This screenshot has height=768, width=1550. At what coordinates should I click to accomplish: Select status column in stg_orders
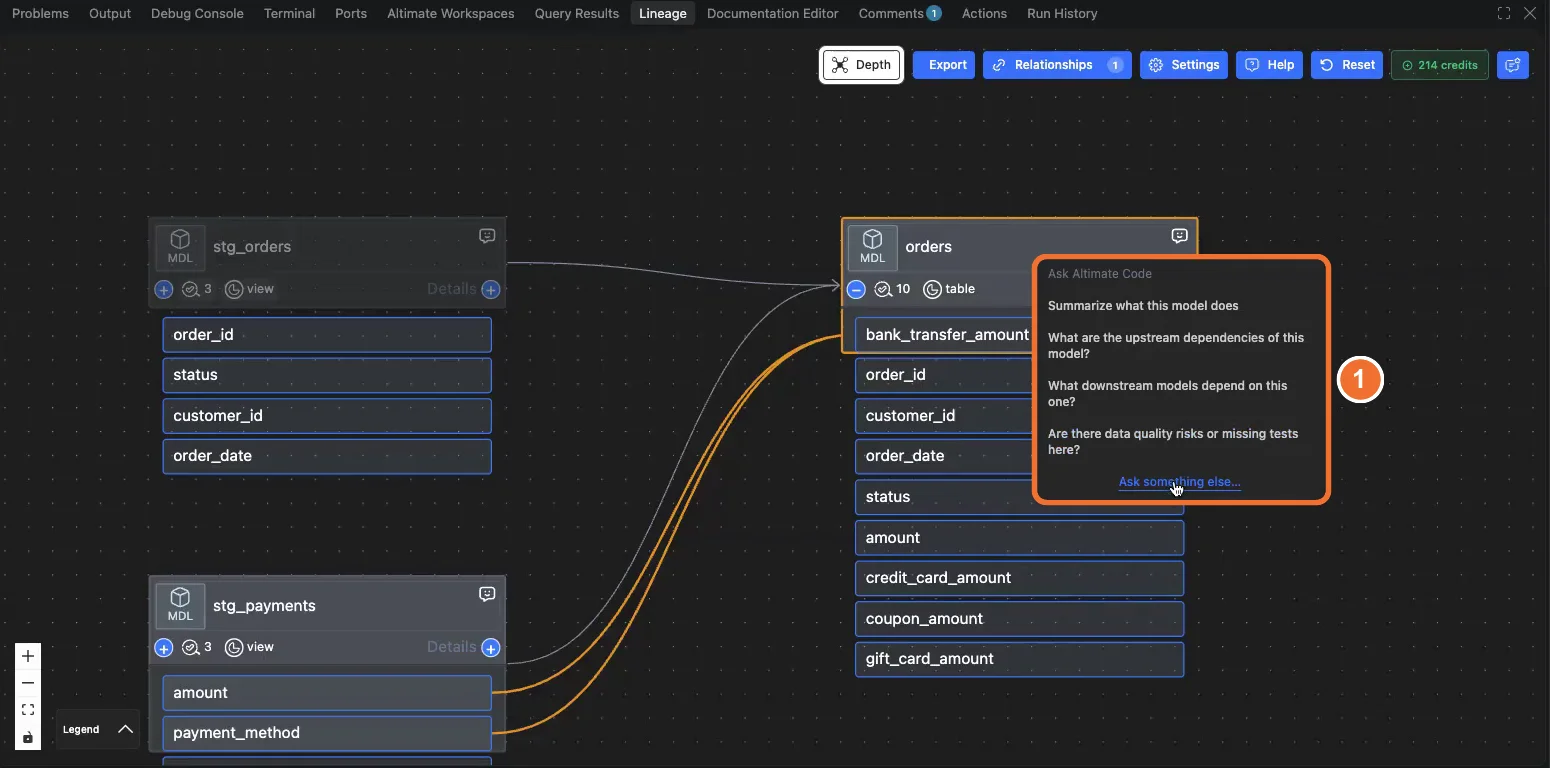tap(327, 375)
